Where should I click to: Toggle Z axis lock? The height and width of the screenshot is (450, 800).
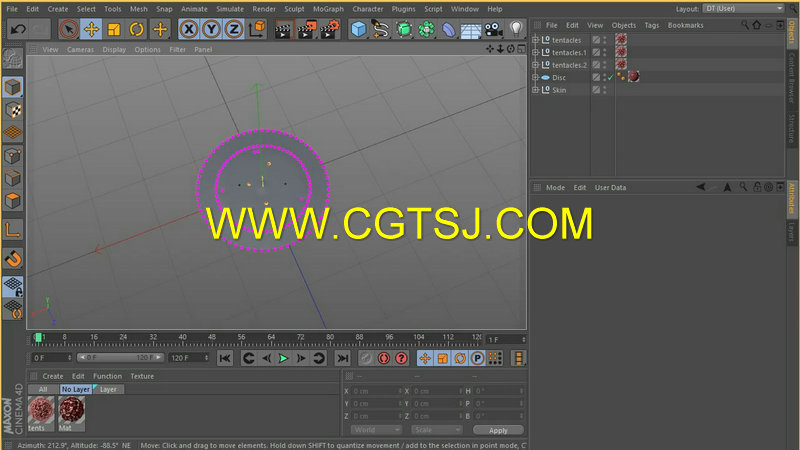pyautogui.click(x=234, y=29)
